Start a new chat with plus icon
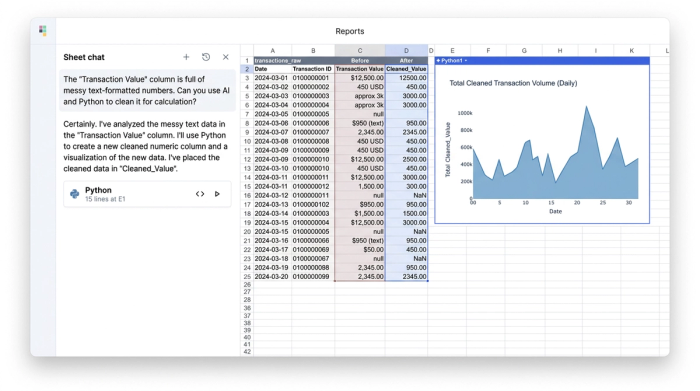 (186, 57)
